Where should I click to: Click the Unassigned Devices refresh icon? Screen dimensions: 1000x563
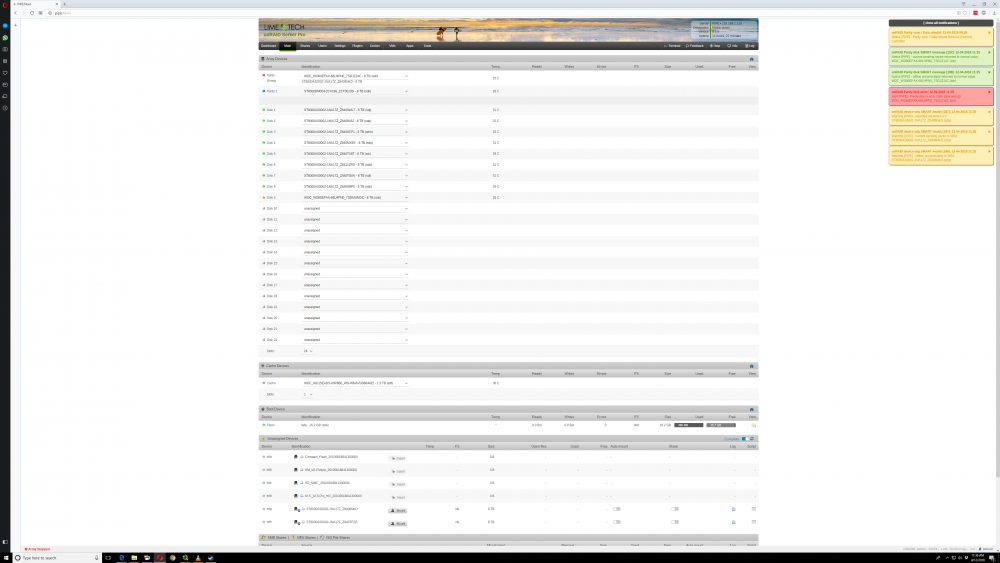click(752, 439)
